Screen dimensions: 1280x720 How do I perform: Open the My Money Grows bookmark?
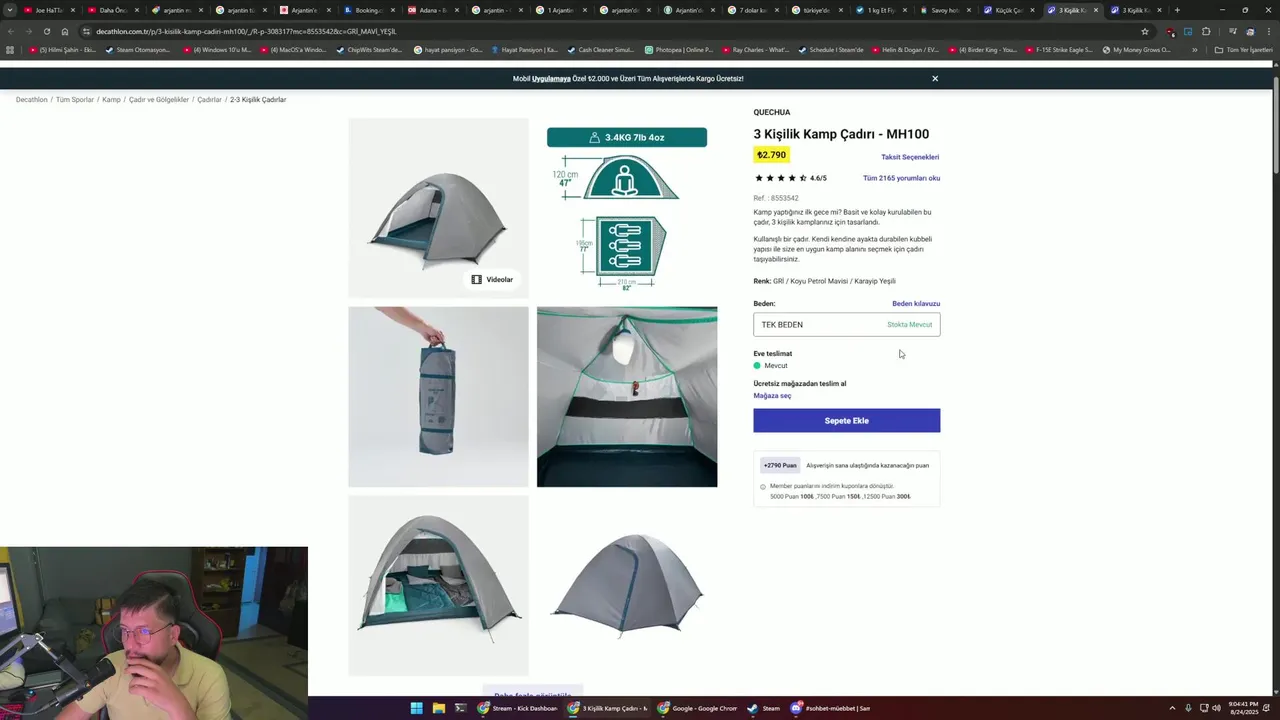(1137, 50)
